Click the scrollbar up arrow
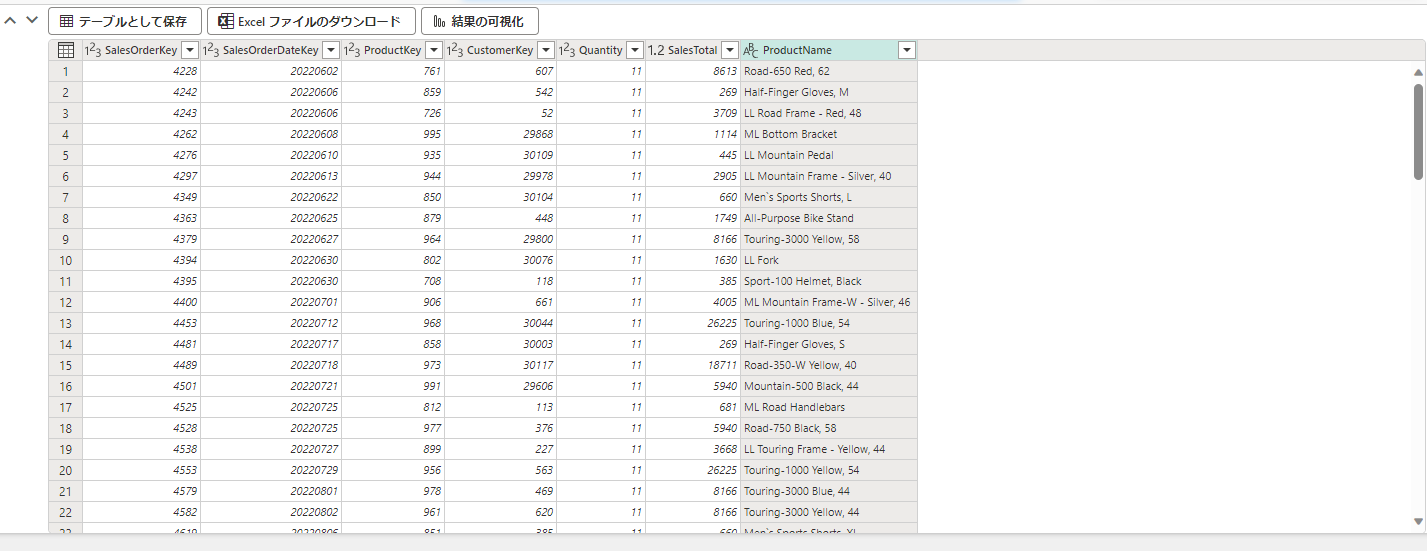The height and width of the screenshot is (551, 1427). [1418, 73]
